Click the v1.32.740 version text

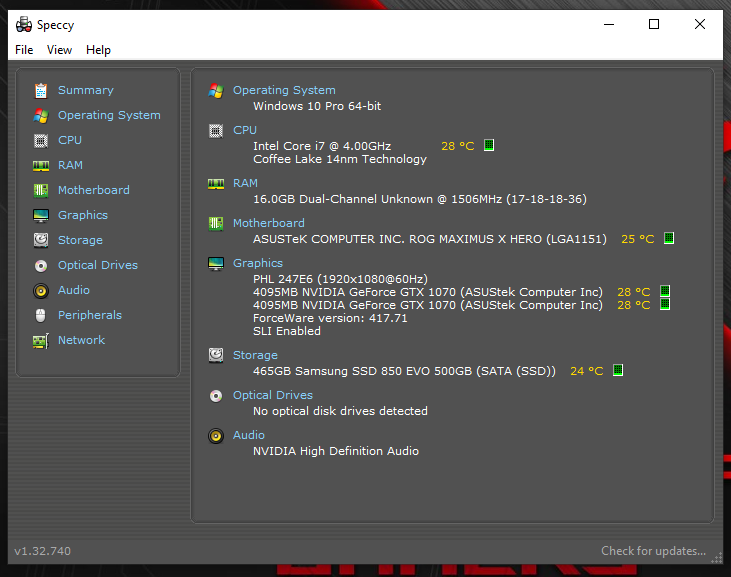click(x=42, y=551)
